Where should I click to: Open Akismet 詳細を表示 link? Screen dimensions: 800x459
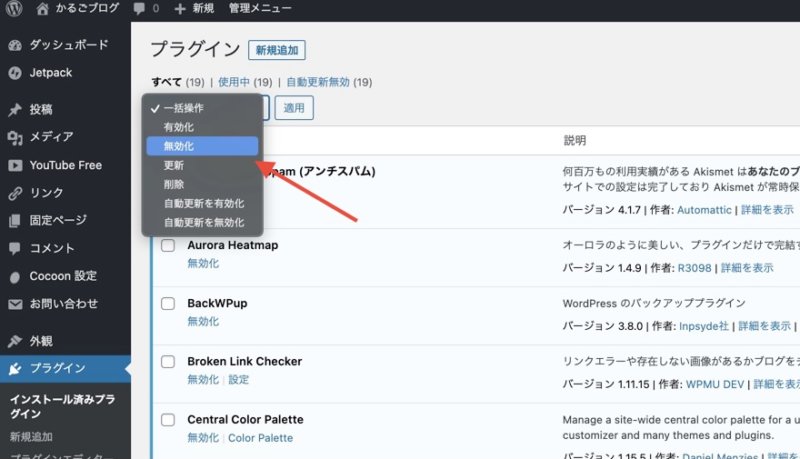[767, 210]
